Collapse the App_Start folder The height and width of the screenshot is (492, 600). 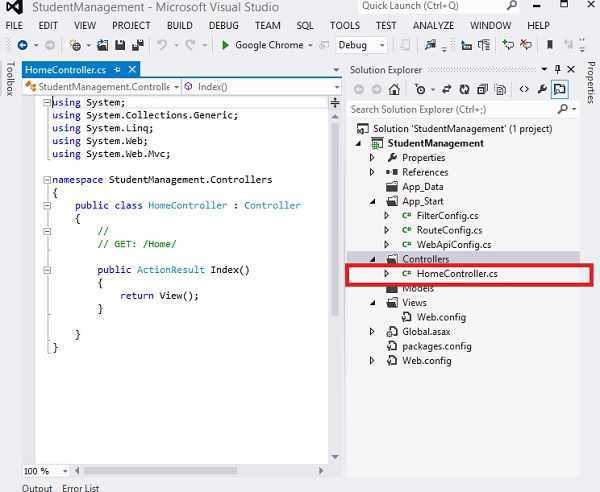(x=372, y=201)
